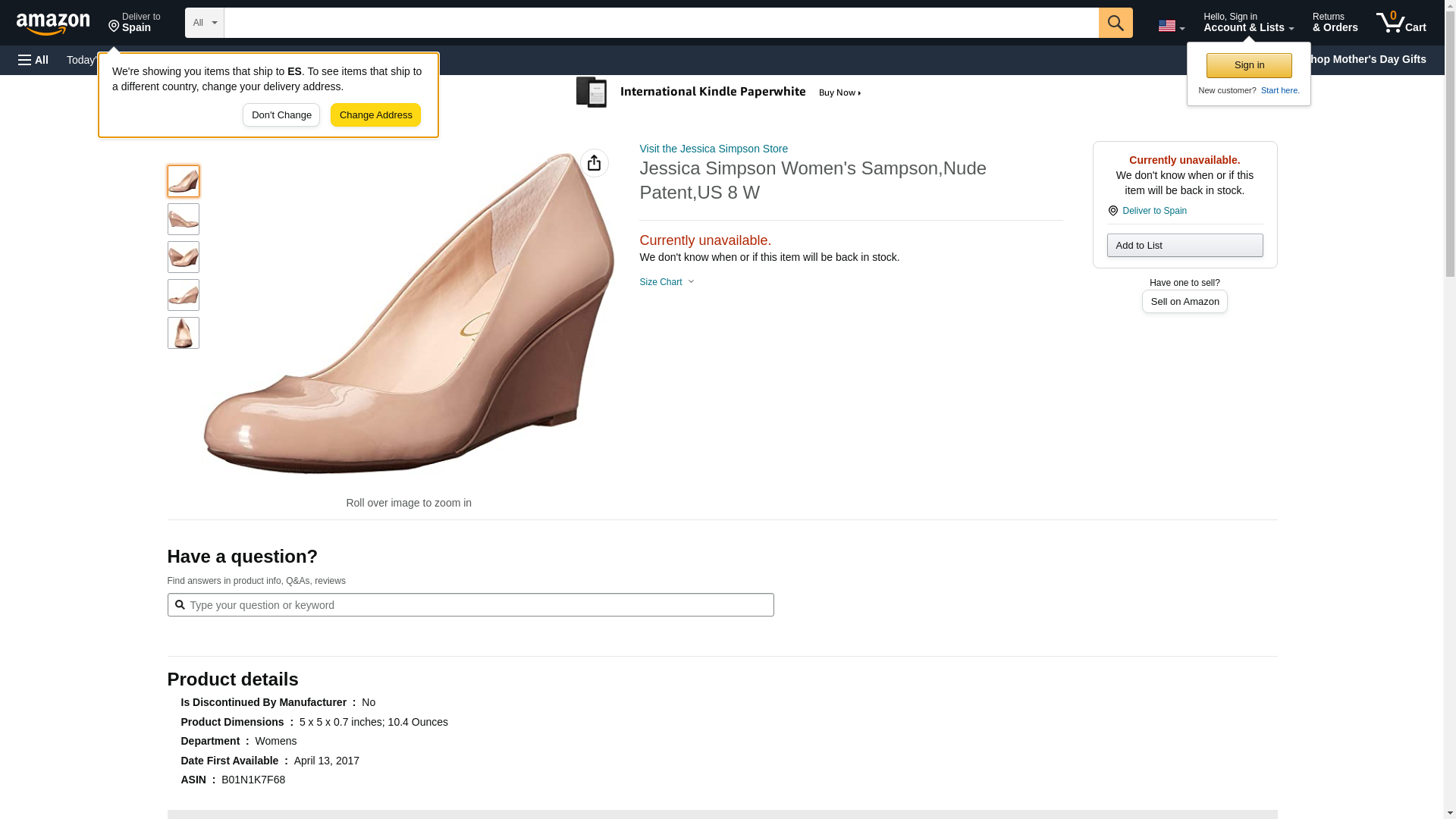
Task: Choose language via the US flag icon
Action: pos(1170,26)
